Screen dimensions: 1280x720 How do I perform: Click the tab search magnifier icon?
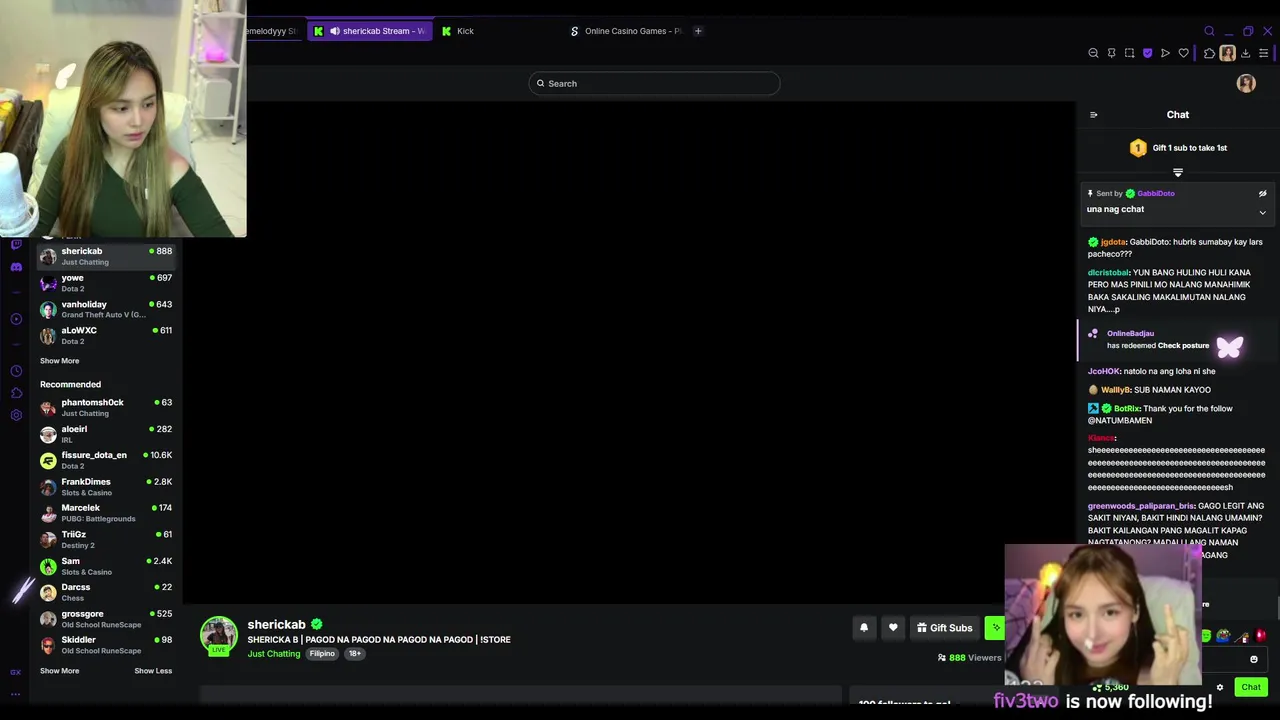pyautogui.click(x=1209, y=31)
